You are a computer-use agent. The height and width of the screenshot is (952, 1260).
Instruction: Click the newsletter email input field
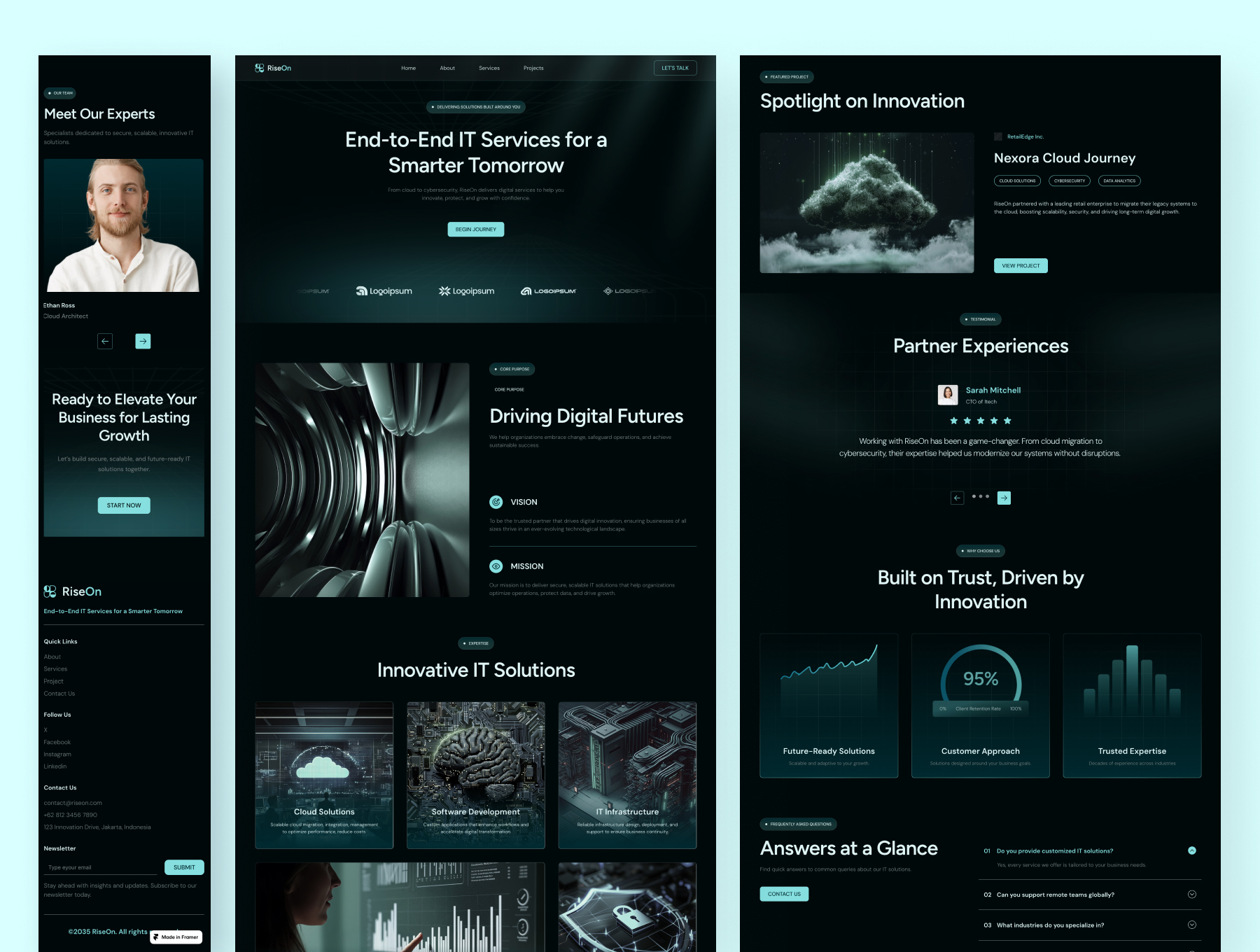[100, 867]
